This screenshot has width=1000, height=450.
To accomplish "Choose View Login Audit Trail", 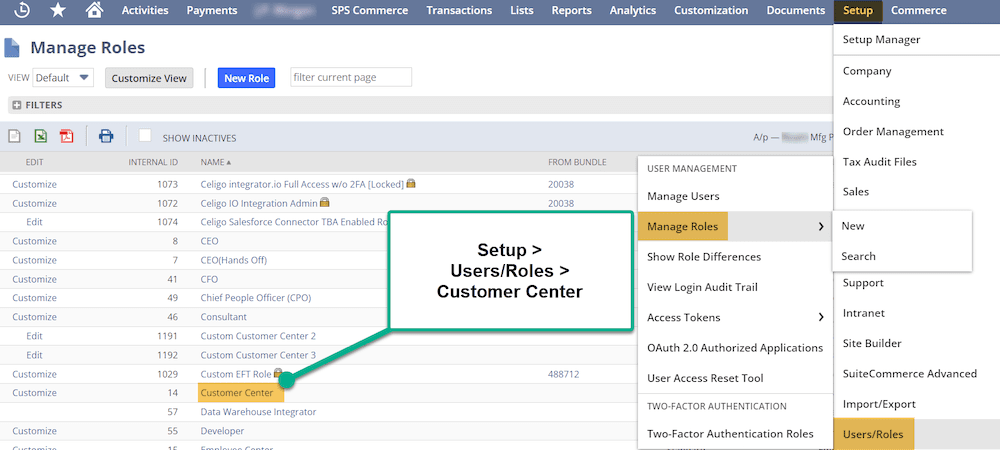I will tap(702, 287).
